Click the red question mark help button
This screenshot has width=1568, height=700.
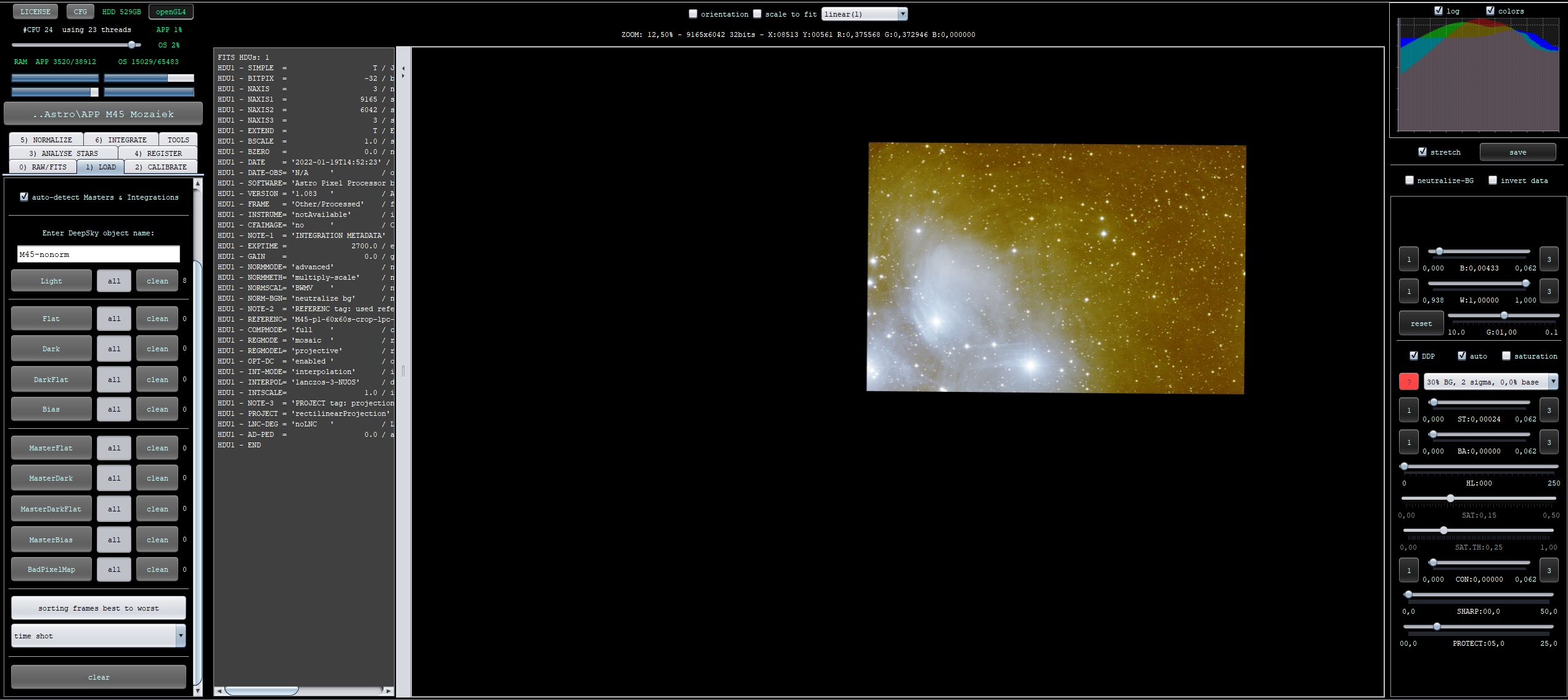[1408, 382]
